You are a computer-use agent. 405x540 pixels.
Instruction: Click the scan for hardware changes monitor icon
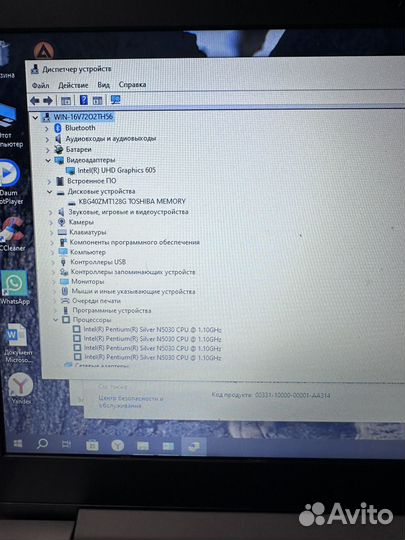(115, 100)
